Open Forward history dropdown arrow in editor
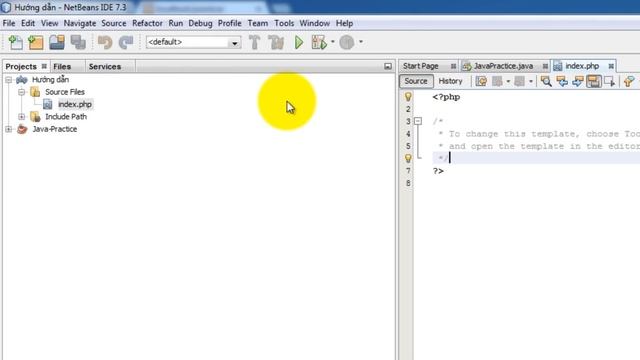This screenshot has height=360, width=640. (531, 81)
